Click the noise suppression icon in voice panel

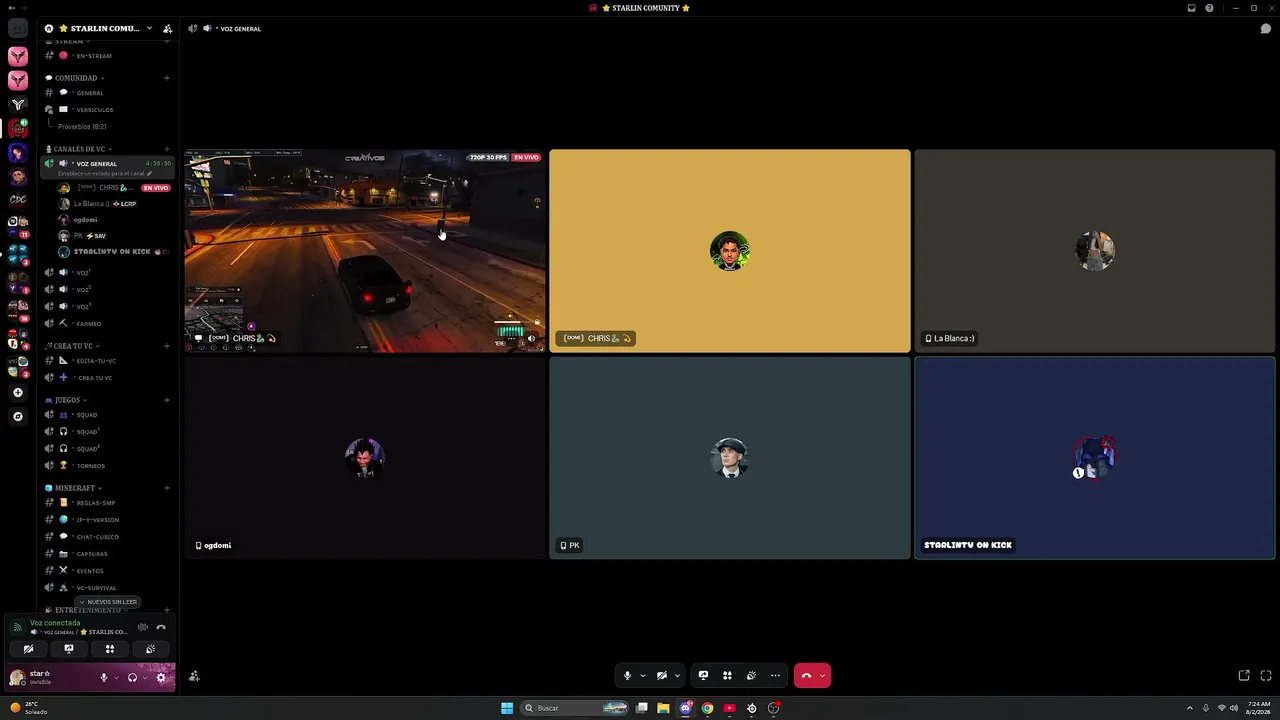click(x=143, y=627)
